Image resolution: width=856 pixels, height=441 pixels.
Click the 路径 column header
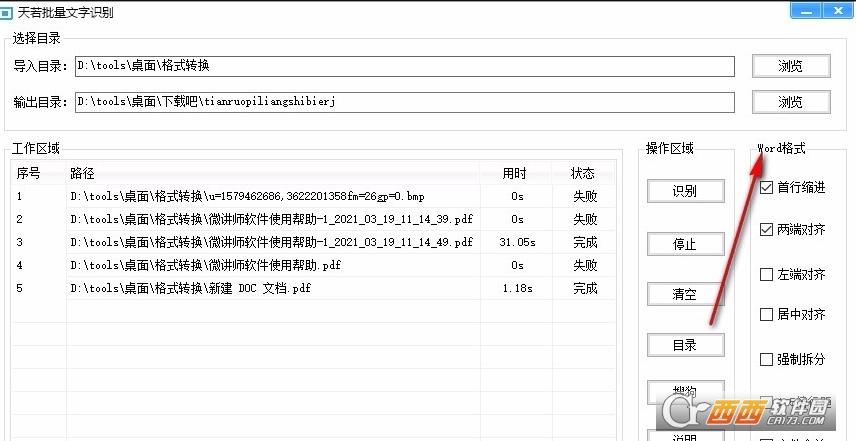point(273,174)
